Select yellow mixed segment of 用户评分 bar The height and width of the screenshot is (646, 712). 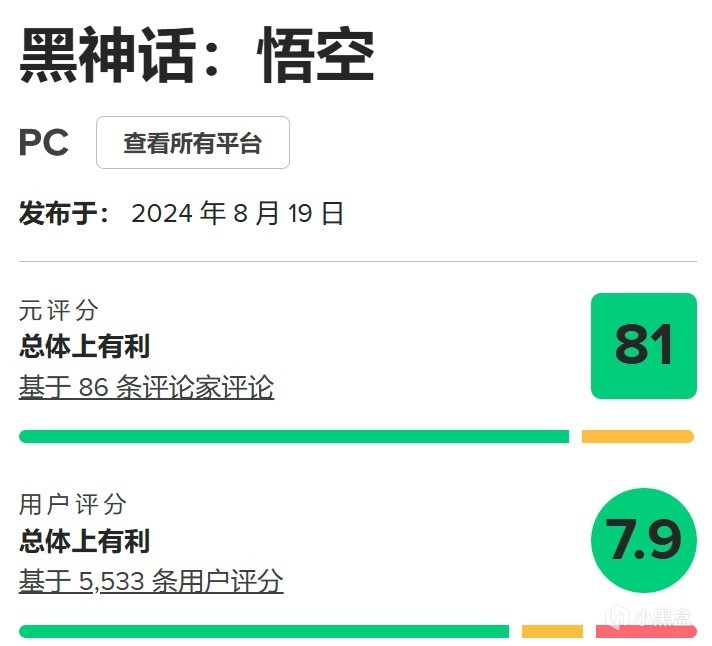[552, 631]
